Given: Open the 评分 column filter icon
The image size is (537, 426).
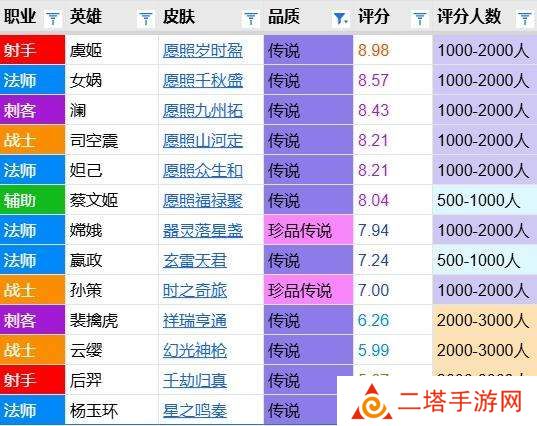Looking at the screenshot, I should [420, 18].
